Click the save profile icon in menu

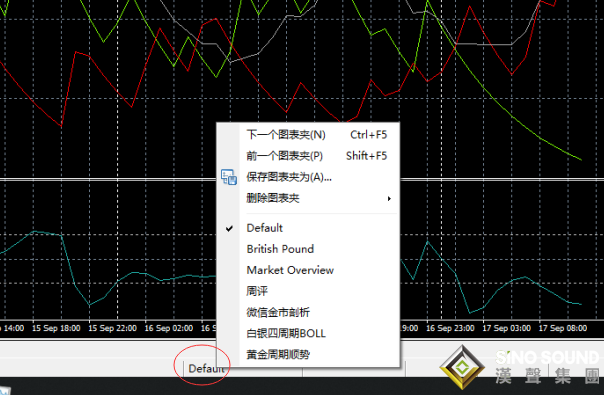pyautogui.click(x=229, y=177)
